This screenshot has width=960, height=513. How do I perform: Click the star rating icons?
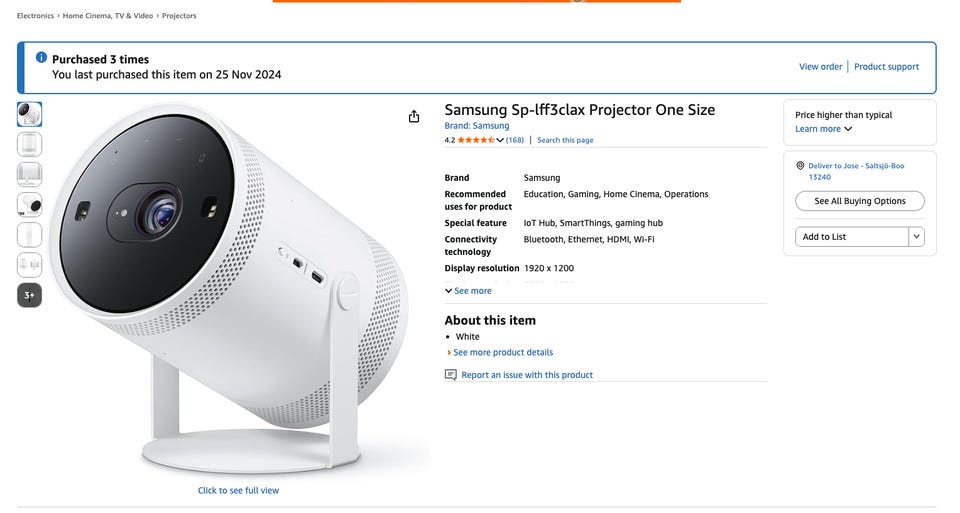pyautogui.click(x=476, y=140)
